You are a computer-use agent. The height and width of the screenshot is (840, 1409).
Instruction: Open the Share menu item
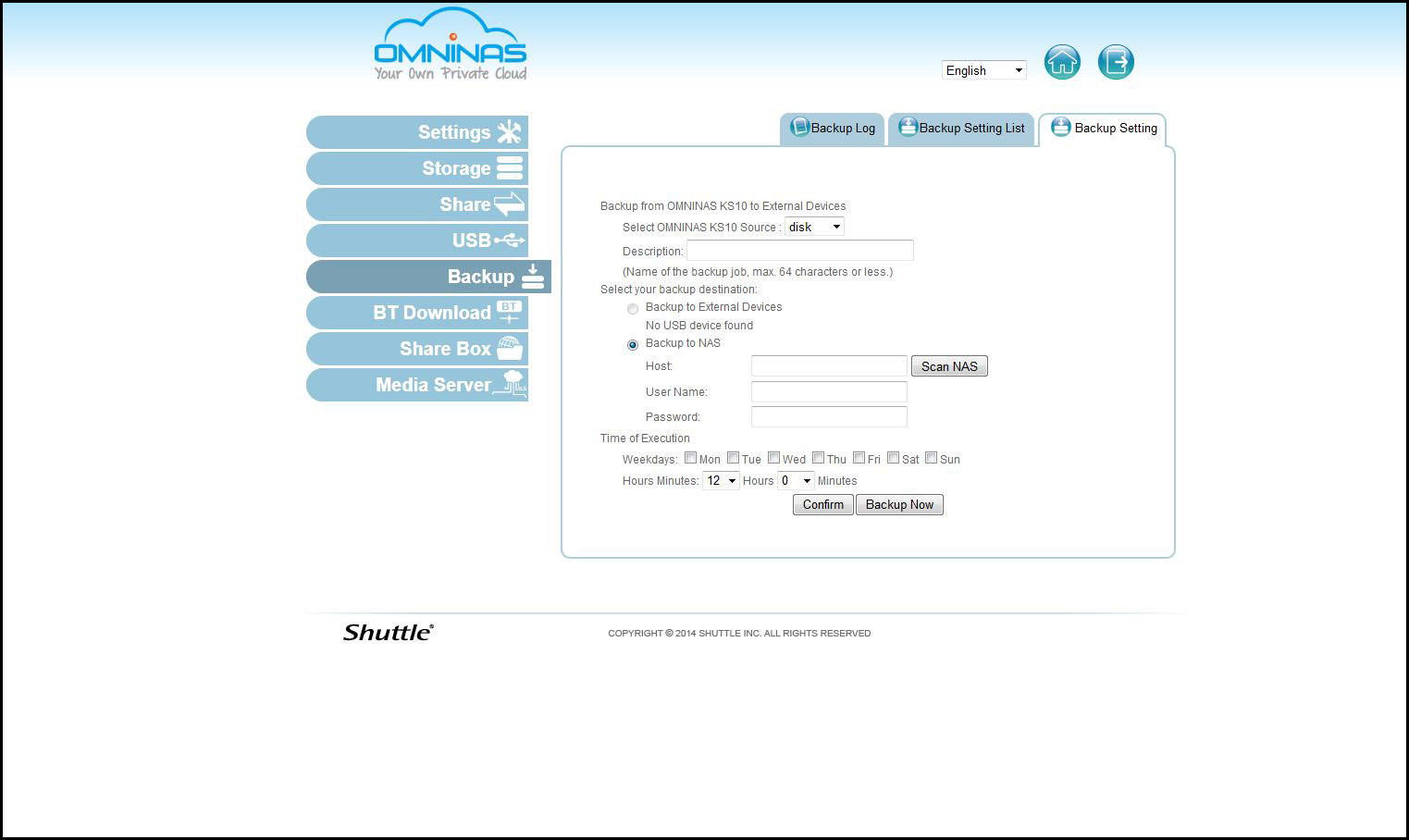click(x=417, y=204)
